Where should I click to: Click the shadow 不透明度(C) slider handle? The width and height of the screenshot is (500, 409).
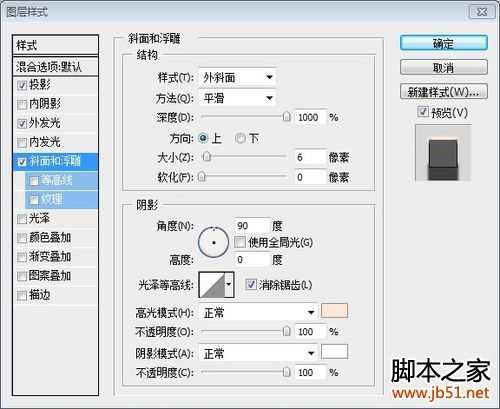(x=286, y=372)
